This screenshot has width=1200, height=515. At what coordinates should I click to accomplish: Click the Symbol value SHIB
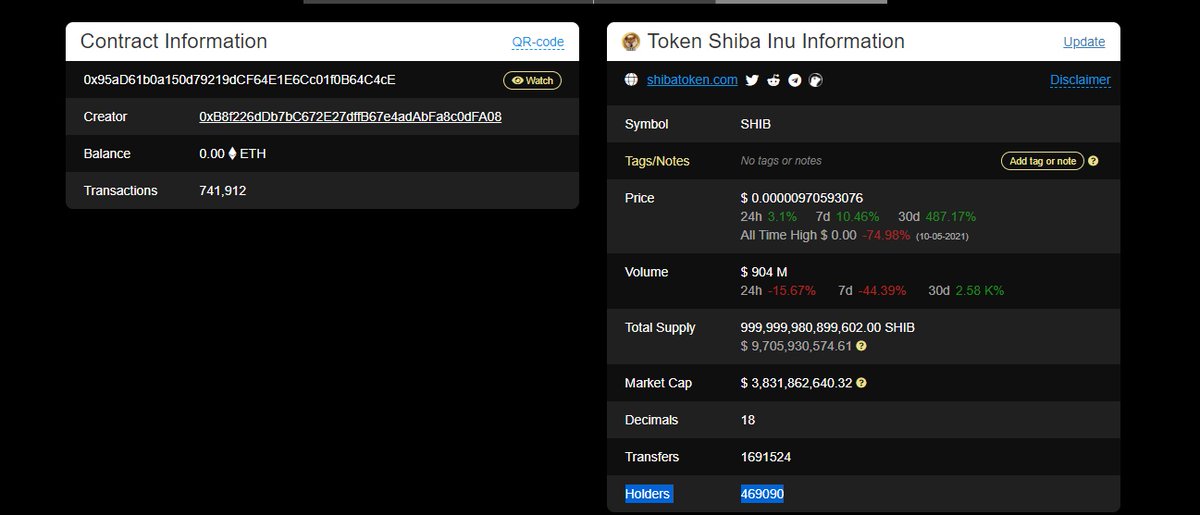756,125
